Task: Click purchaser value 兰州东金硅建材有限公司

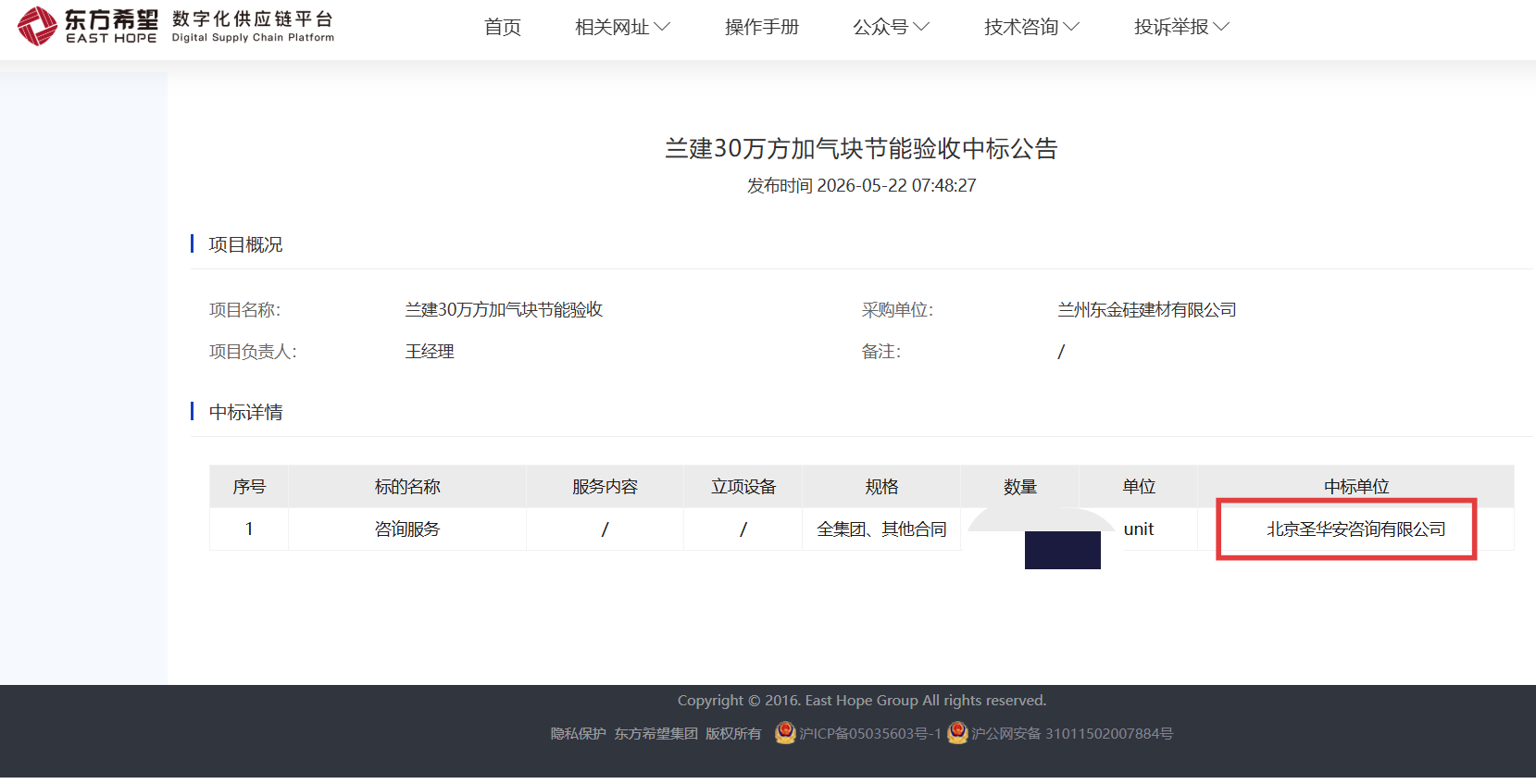Action: (x=1147, y=310)
